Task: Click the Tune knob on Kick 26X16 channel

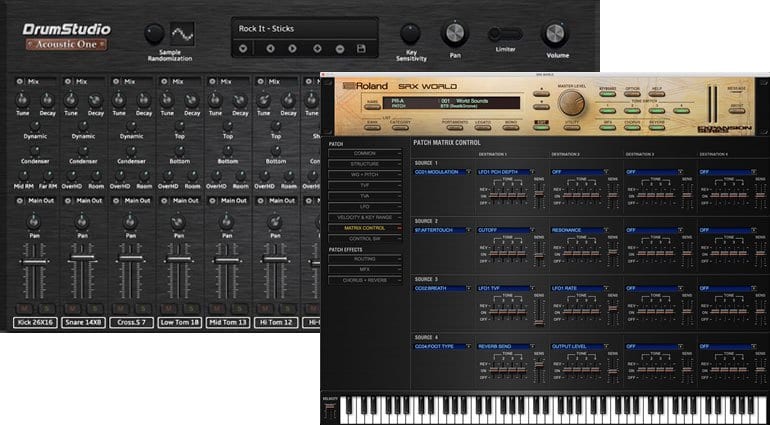Action: [x=22, y=100]
